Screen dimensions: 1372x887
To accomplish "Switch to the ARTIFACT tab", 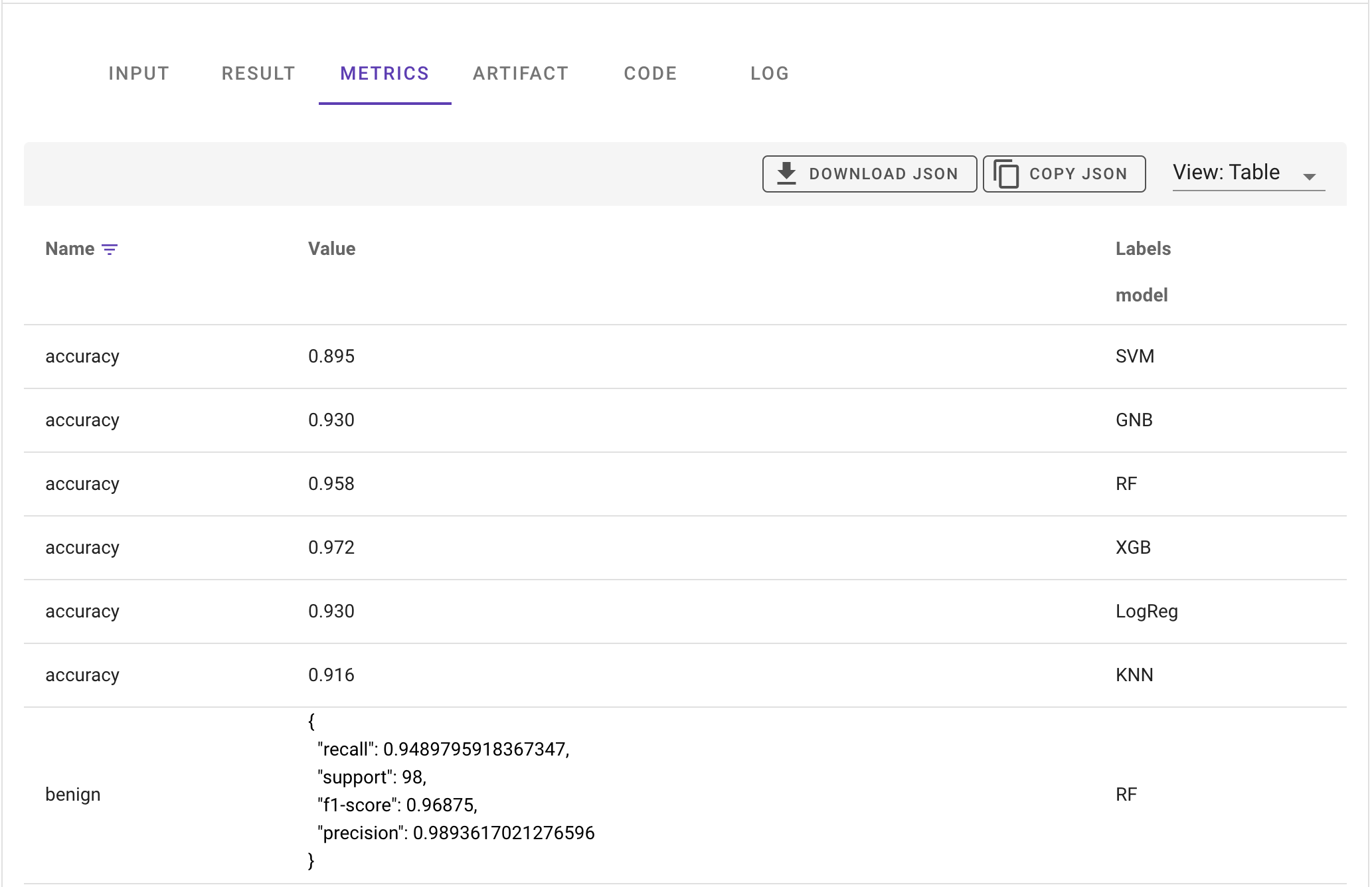I will click(521, 73).
